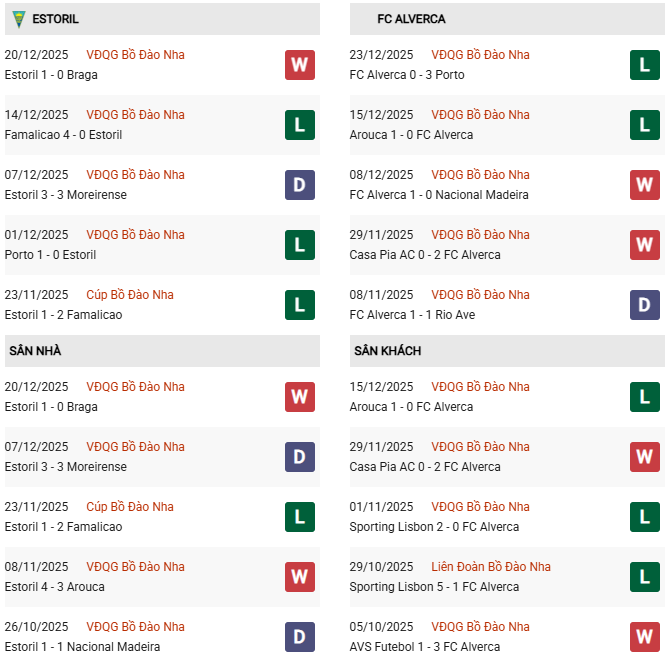Open the Liên Đoàn Bồ Đào Nha competition link

(491, 567)
